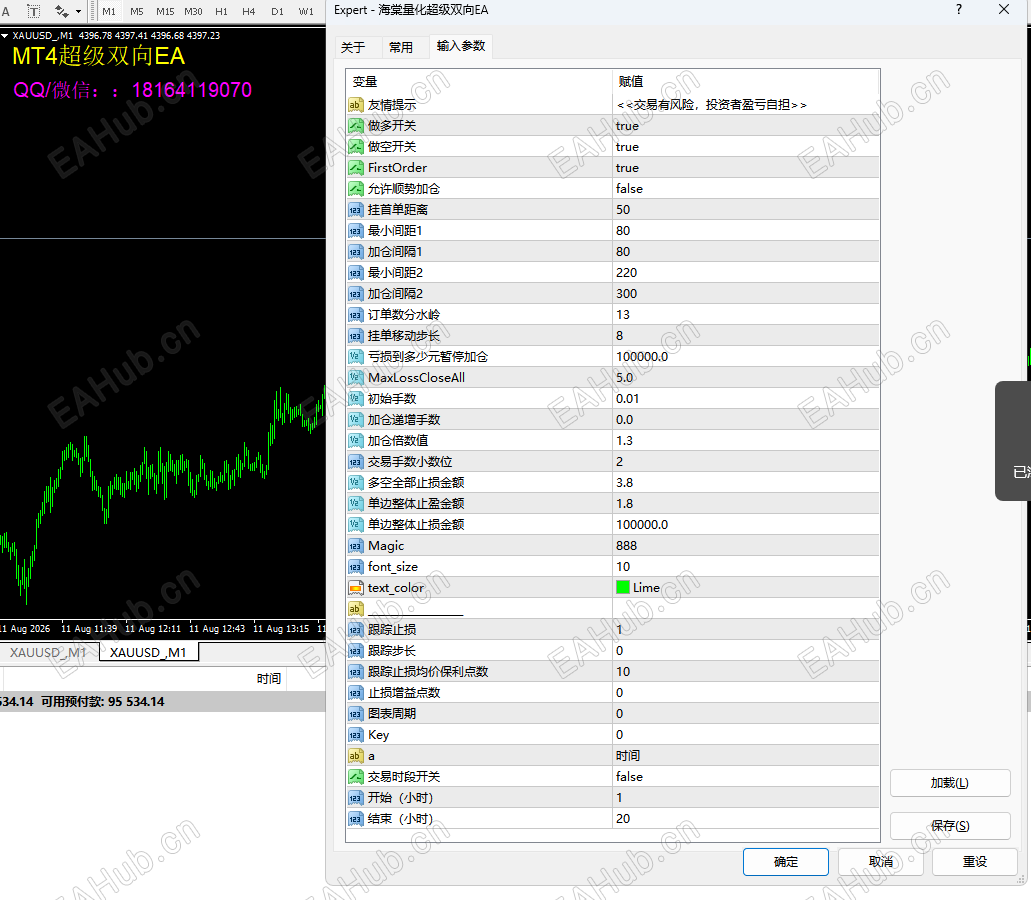
Task: Click the 允许顺势加仓 boolean icon
Action: tap(356, 189)
